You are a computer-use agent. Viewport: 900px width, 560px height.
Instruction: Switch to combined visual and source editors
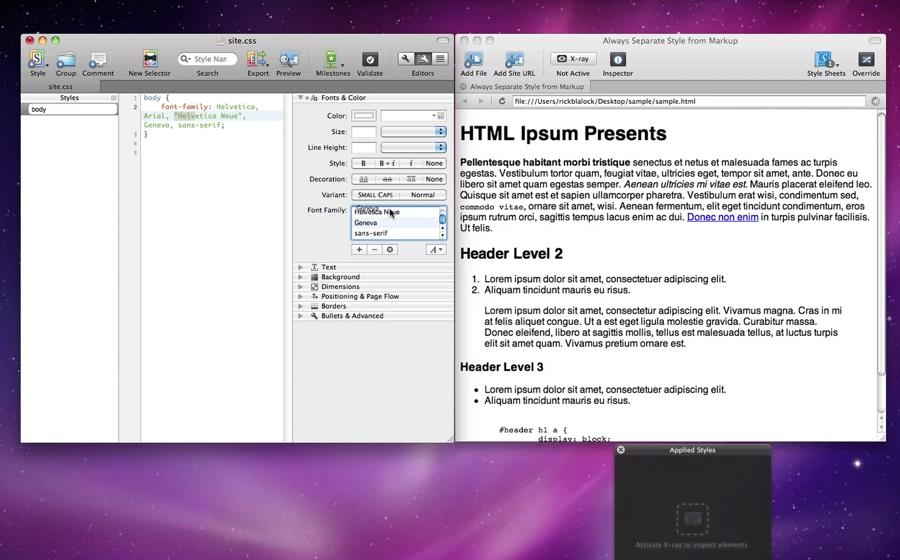[x=422, y=59]
